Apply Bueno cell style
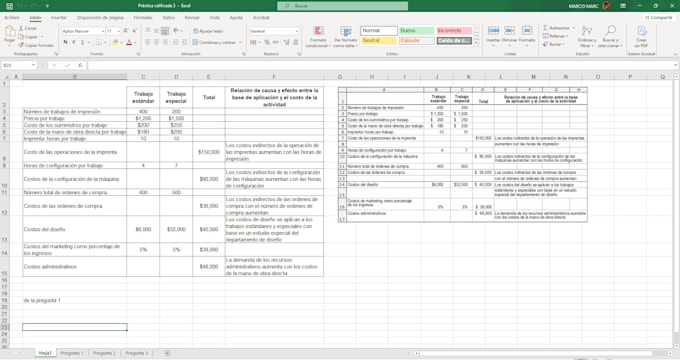The width and height of the screenshot is (680, 360). click(x=416, y=31)
